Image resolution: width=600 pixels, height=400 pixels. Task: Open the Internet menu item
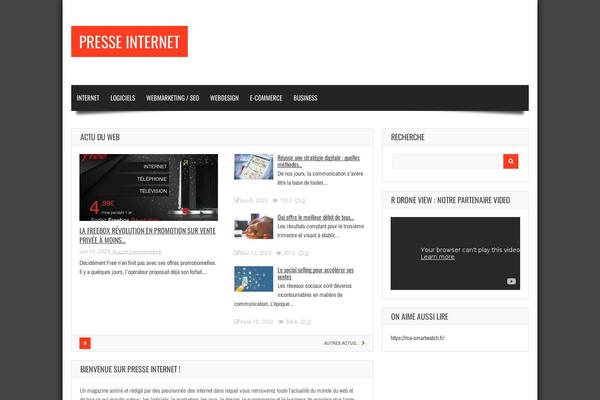click(88, 98)
